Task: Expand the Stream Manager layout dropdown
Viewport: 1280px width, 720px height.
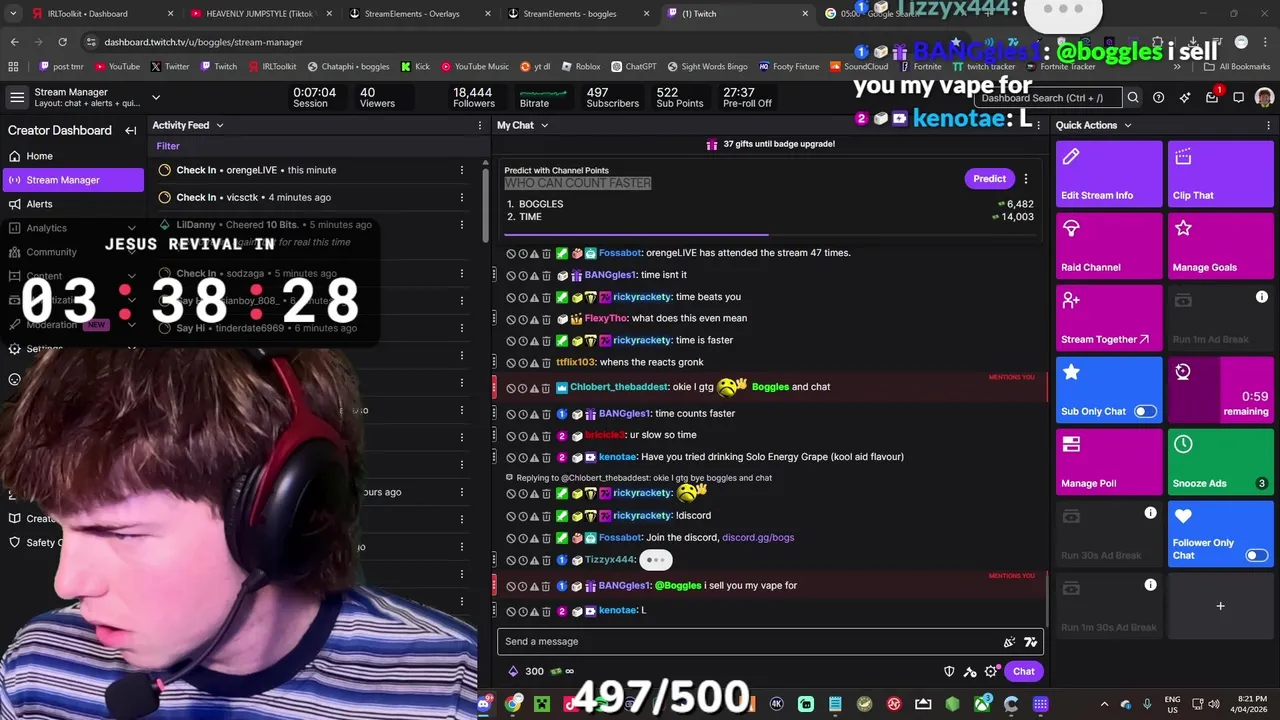Action: (156, 97)
